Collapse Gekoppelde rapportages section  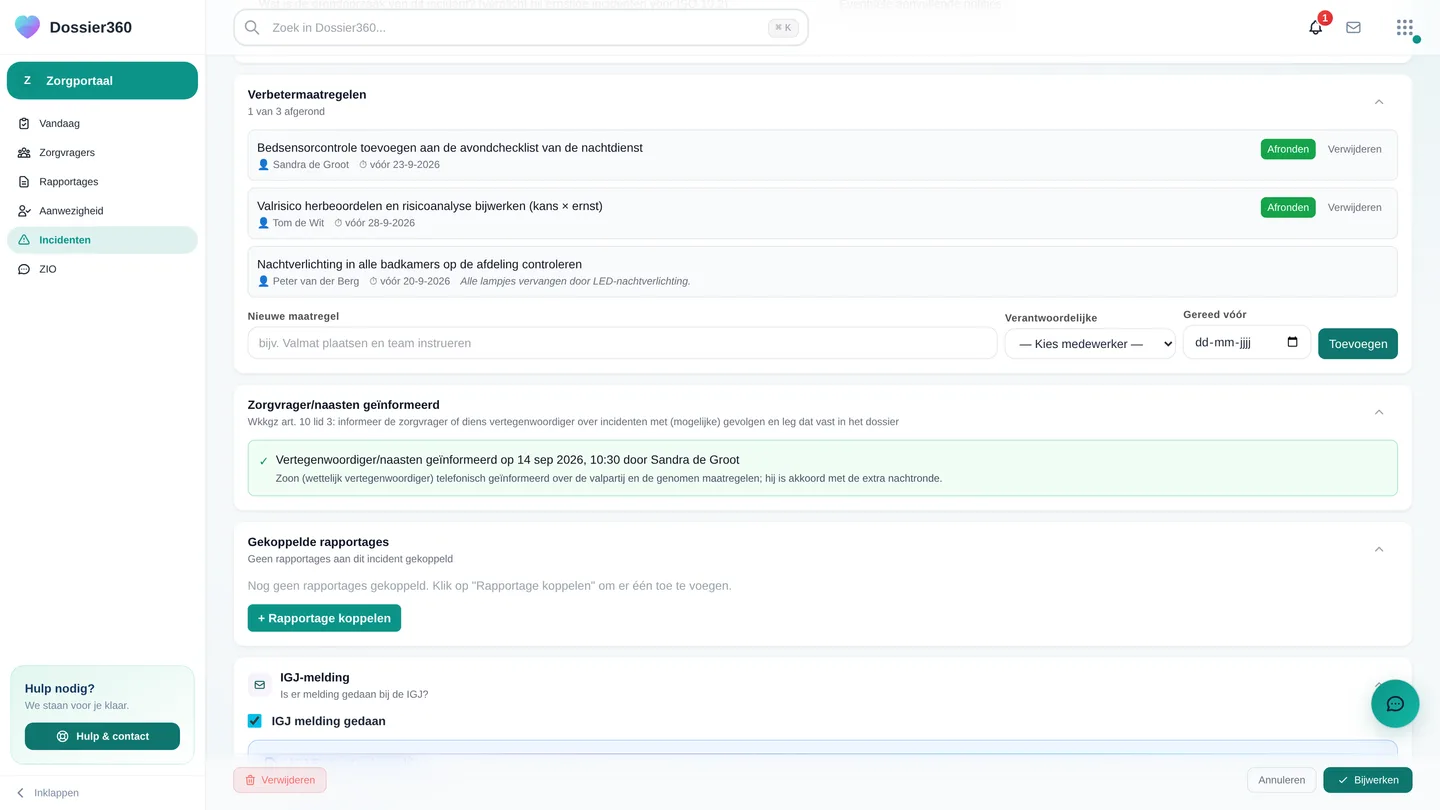(1379, 549)
